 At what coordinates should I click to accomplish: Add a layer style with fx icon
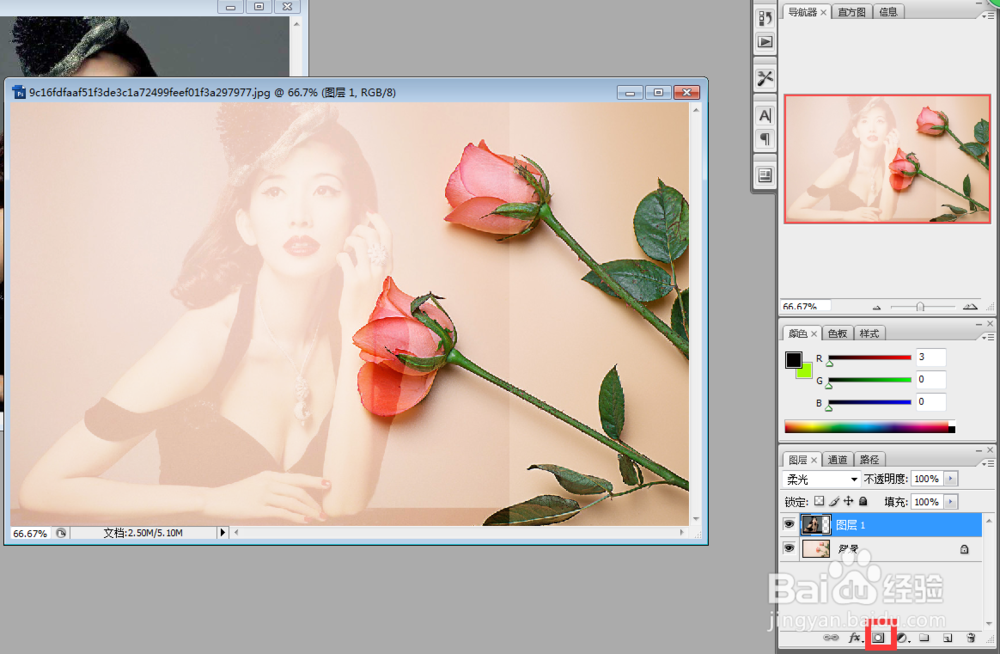[855, 637]
